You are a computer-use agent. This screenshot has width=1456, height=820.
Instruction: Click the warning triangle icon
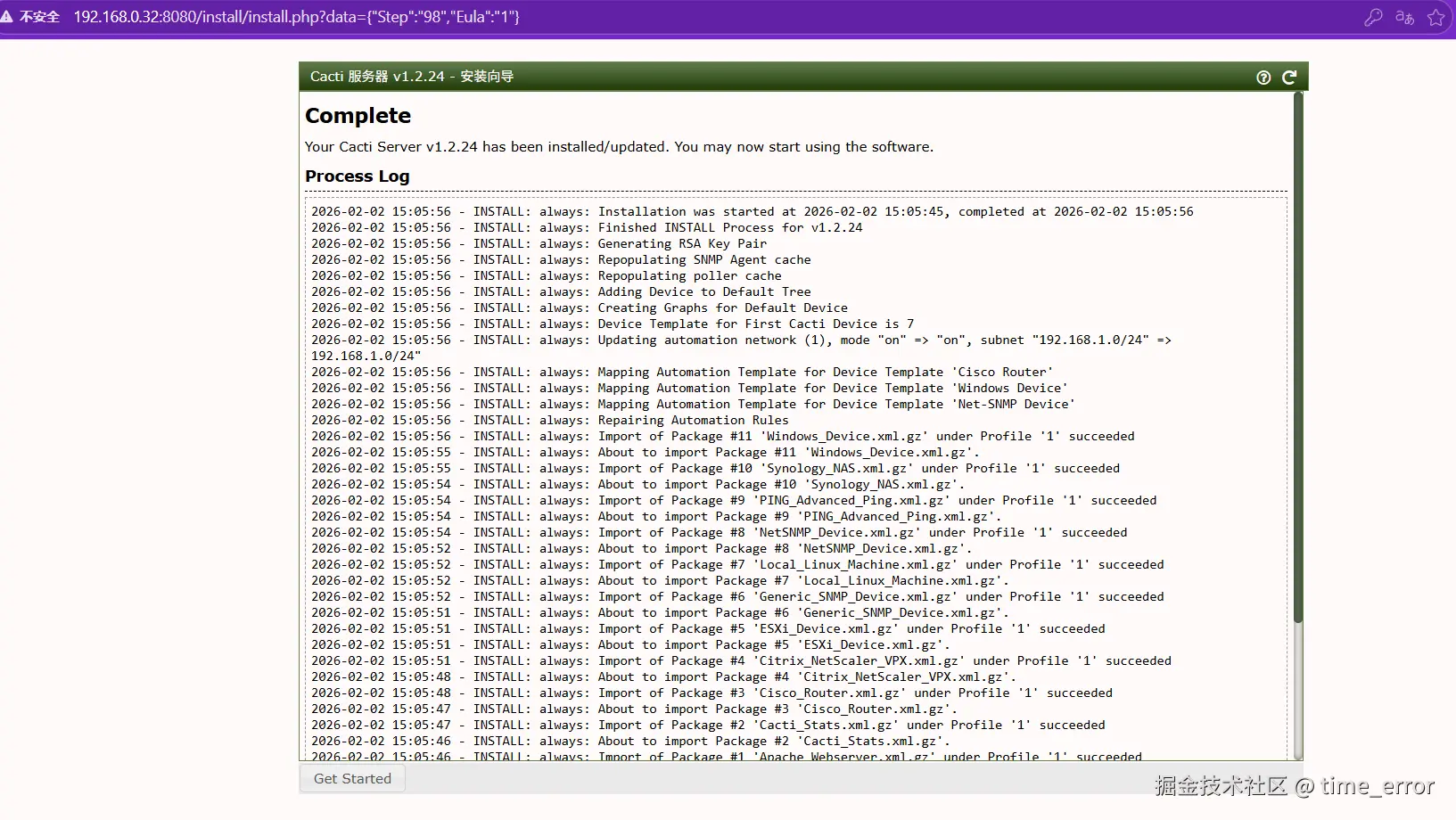point(9,15)
